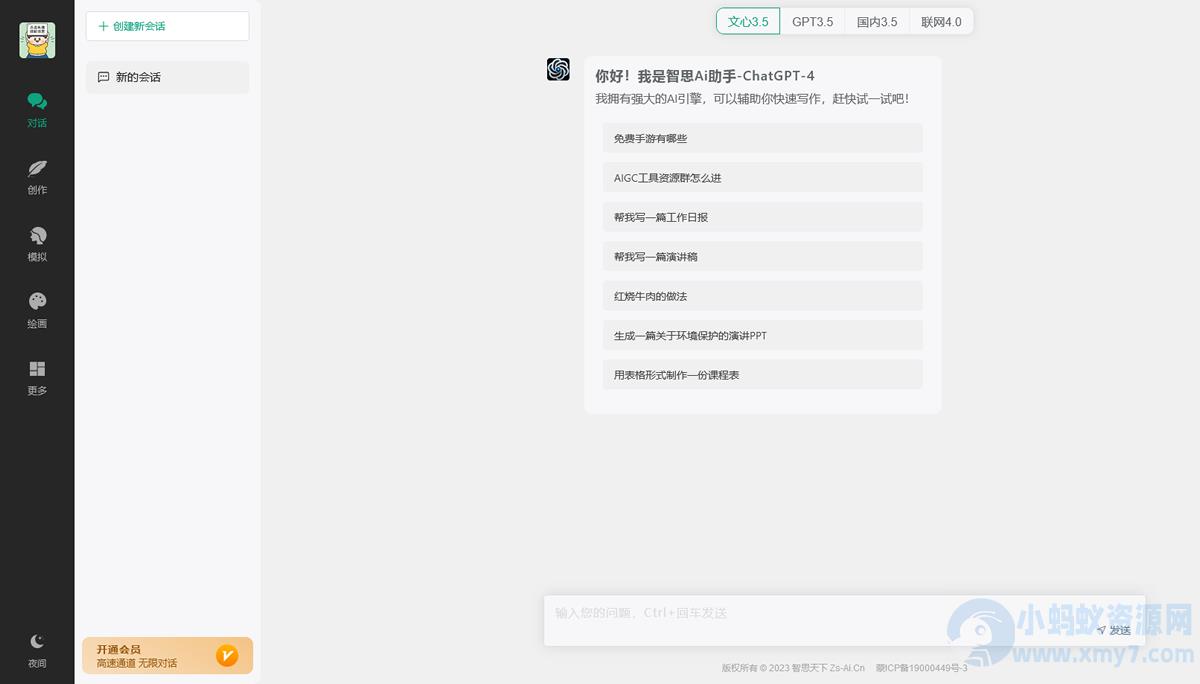Open the user avatar profile picture

pos(37,40)
